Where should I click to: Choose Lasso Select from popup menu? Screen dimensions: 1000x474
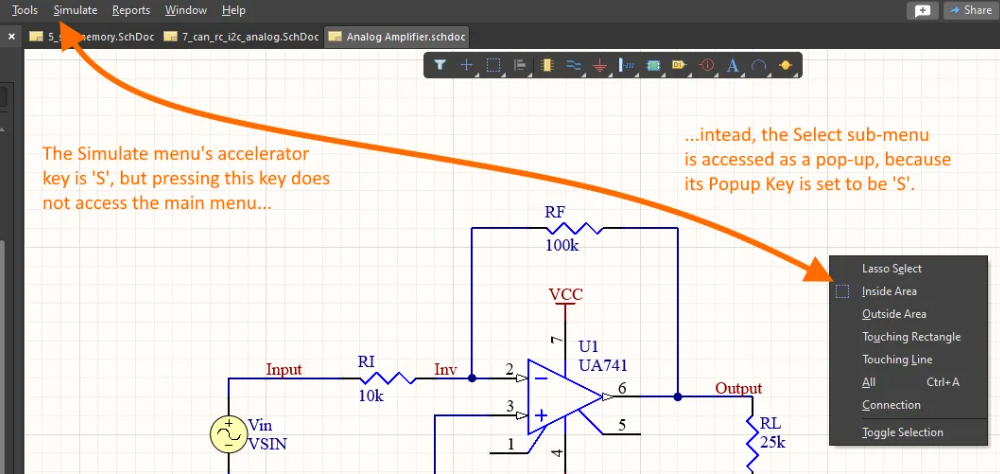(x=908, y=269)
